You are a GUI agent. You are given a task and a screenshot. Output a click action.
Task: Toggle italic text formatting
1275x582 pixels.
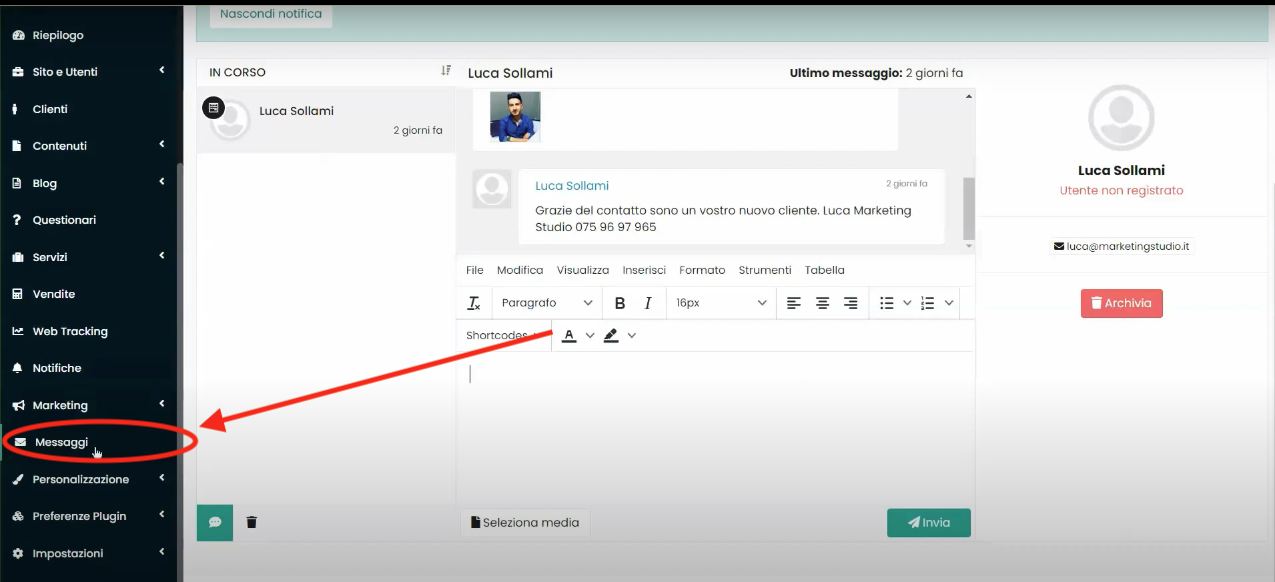648,303
